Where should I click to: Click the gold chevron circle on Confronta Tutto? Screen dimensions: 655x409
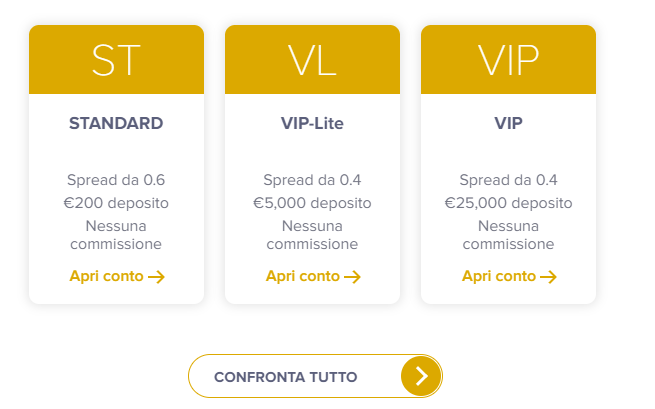pyautogui.click(x=421, y=376)
